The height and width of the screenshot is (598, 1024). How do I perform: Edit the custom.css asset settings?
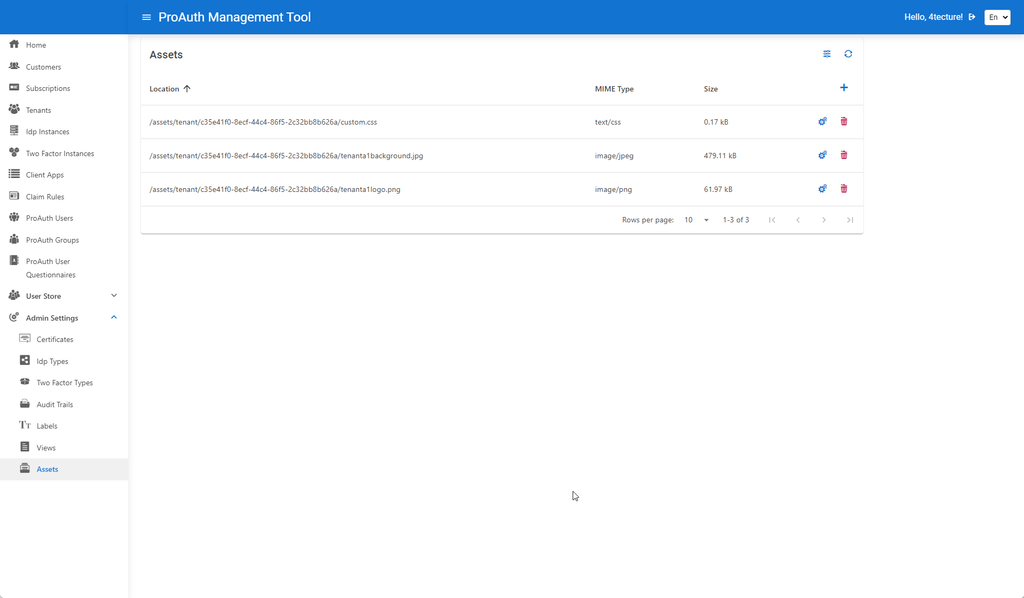click(822, 122)
